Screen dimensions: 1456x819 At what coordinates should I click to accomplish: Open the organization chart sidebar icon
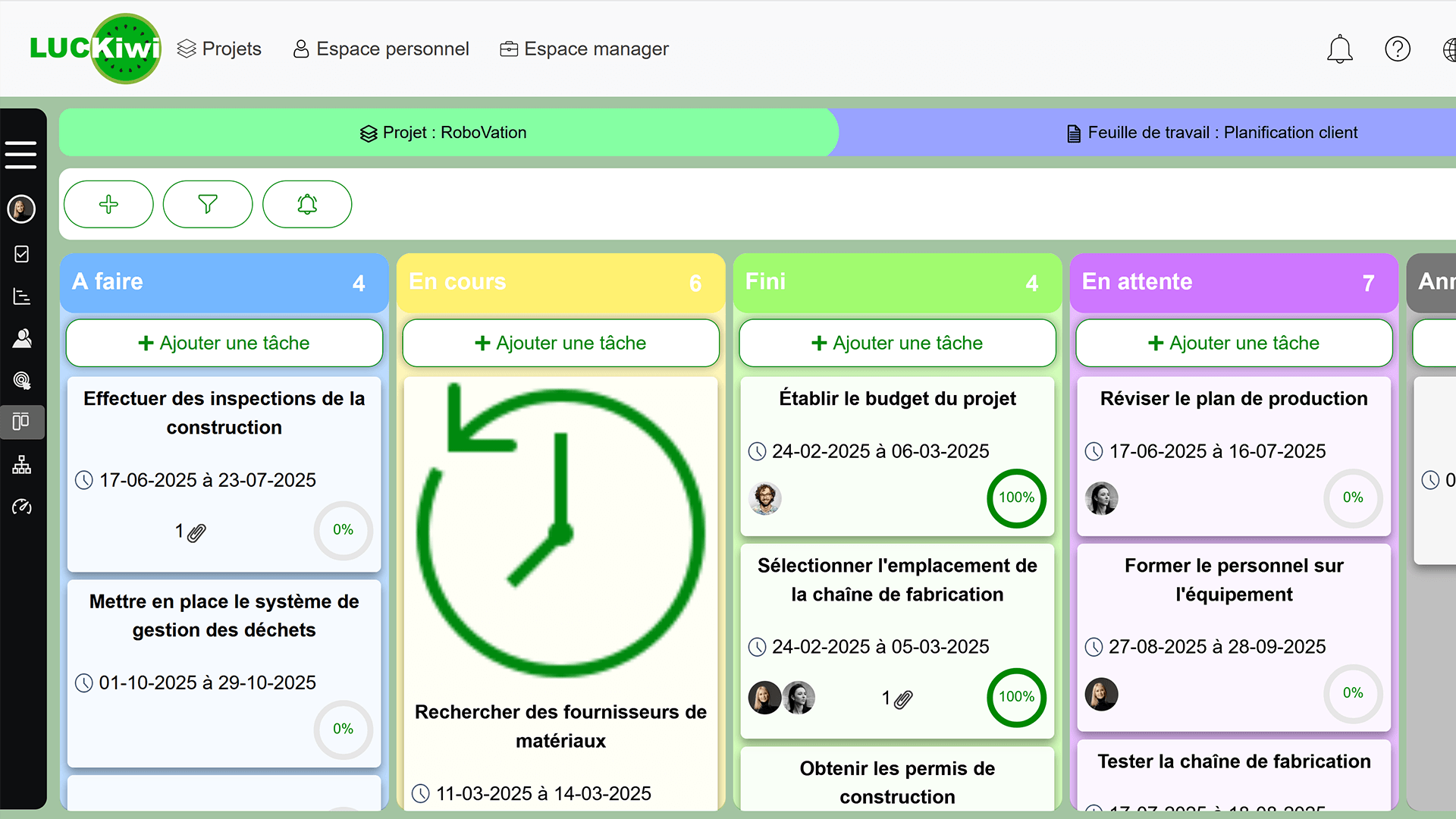click(x=22, y=465)
